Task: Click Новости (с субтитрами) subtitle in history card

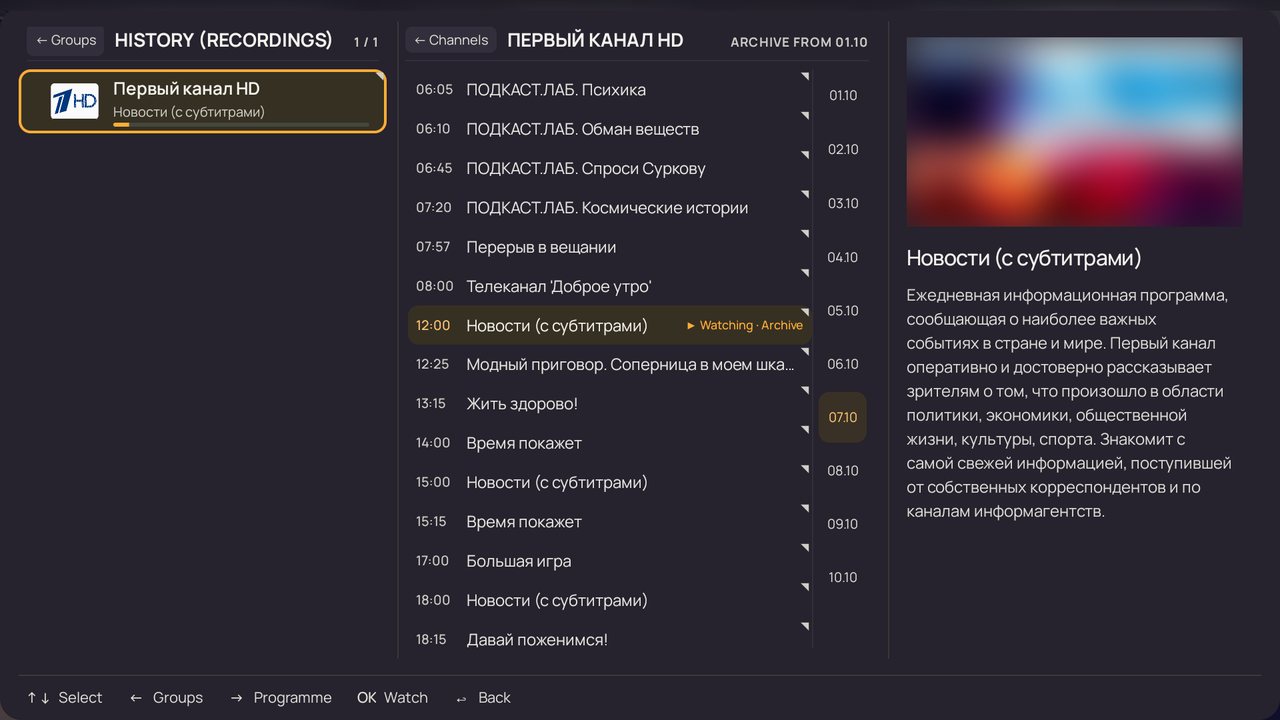Action: pyautogui.click(x=189, y=112)
